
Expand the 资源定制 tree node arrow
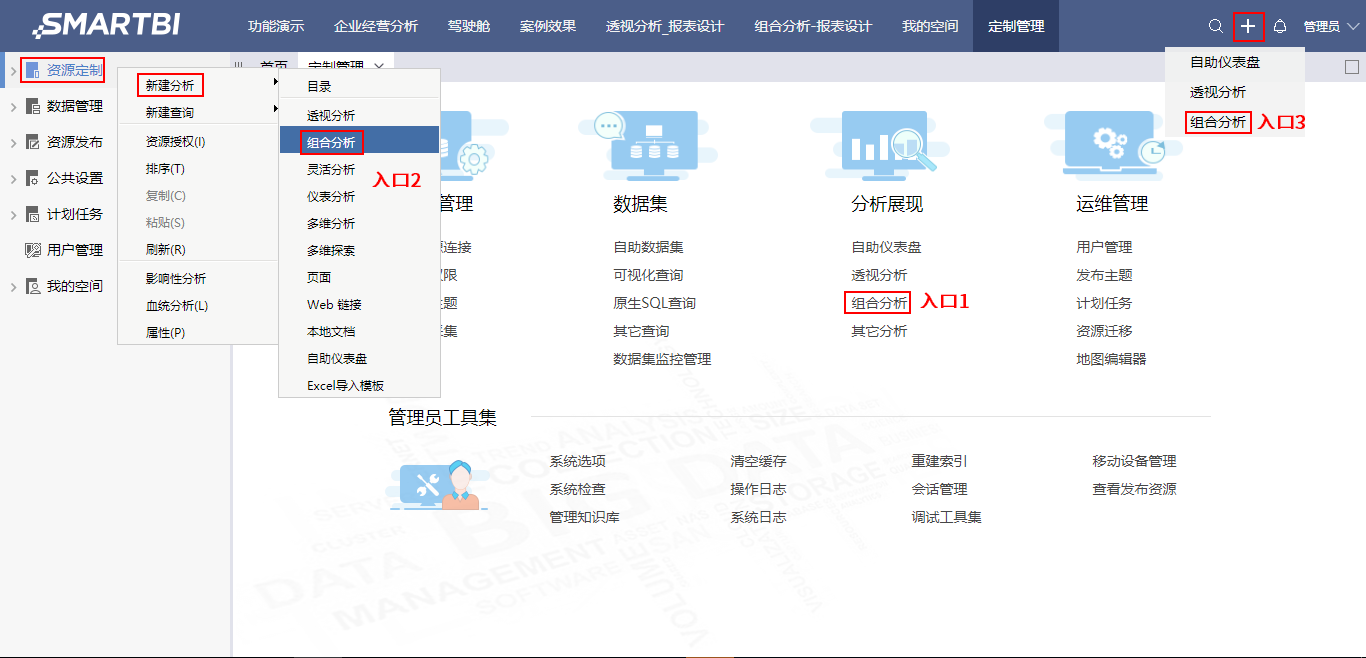(x=13, y=70)
